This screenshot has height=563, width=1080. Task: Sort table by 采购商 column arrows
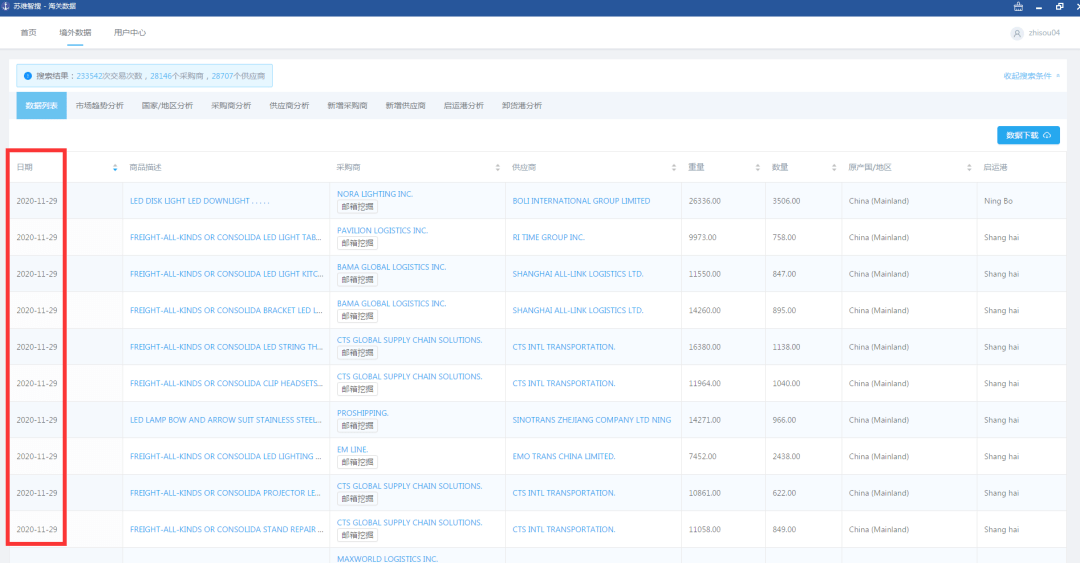point(497,167)
